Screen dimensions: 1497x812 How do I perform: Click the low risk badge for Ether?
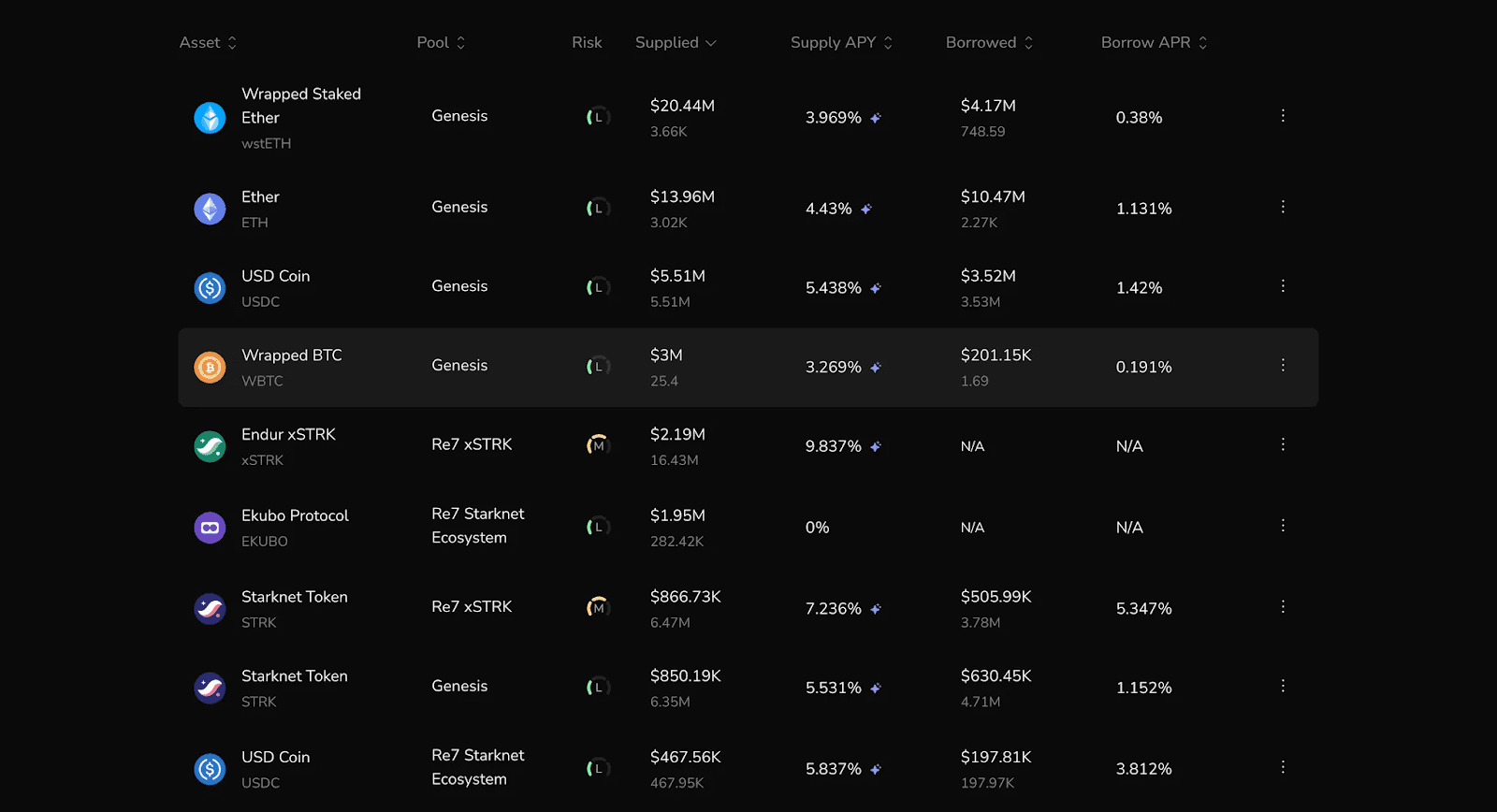tap(598, 209)
